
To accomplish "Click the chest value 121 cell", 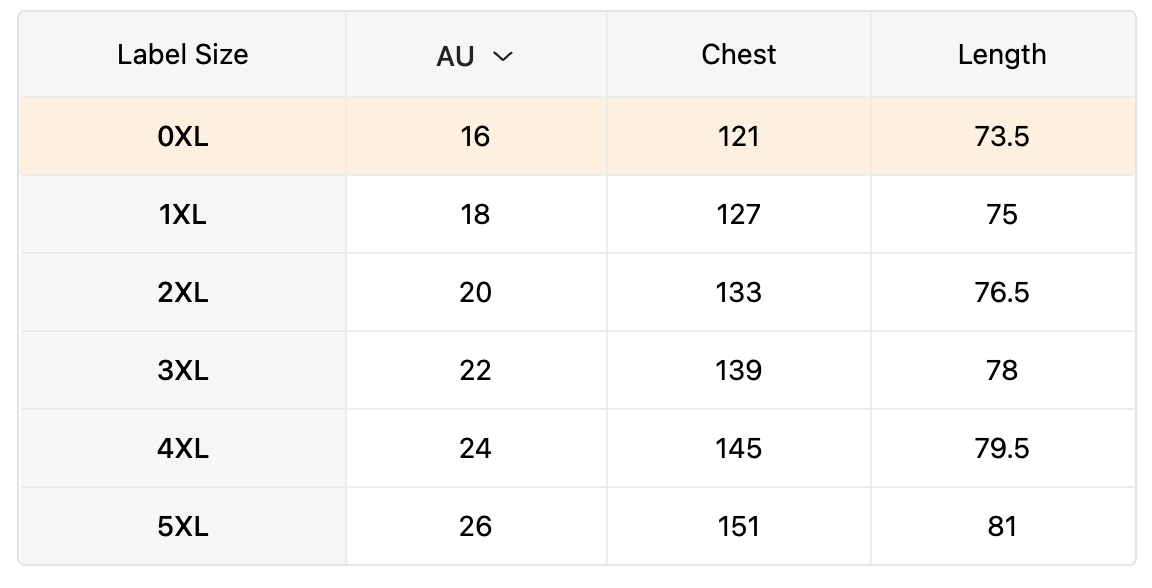I will pos(738,137).
